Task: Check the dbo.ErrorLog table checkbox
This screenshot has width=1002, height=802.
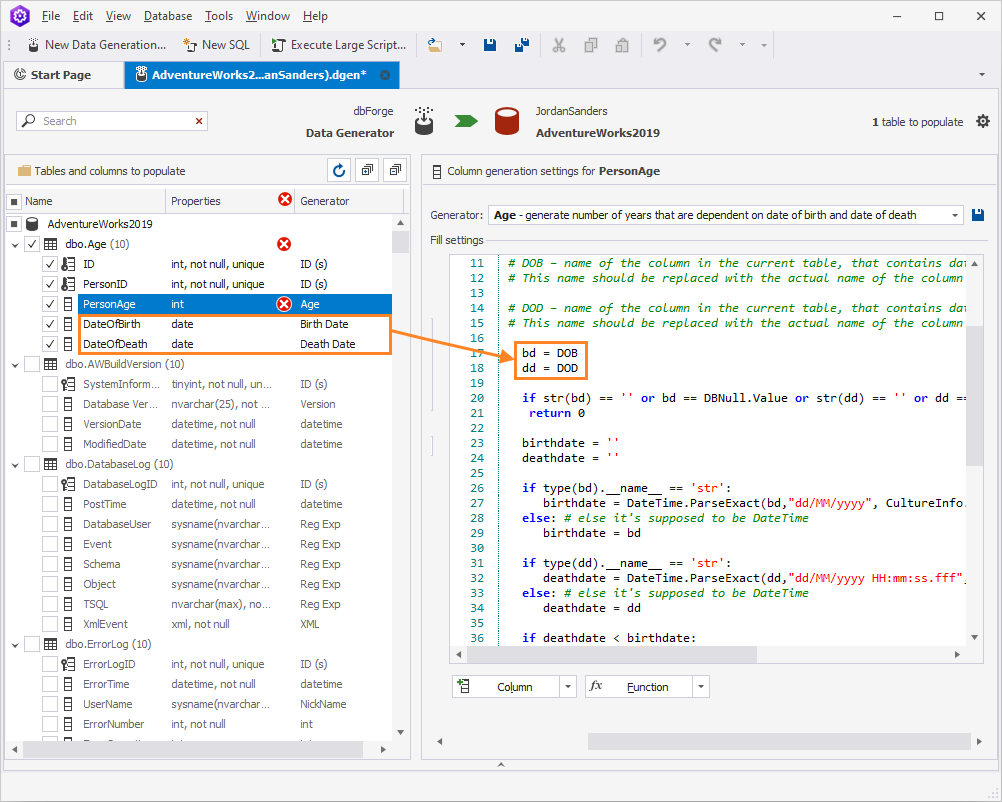Action: click(x=32, y=644)
